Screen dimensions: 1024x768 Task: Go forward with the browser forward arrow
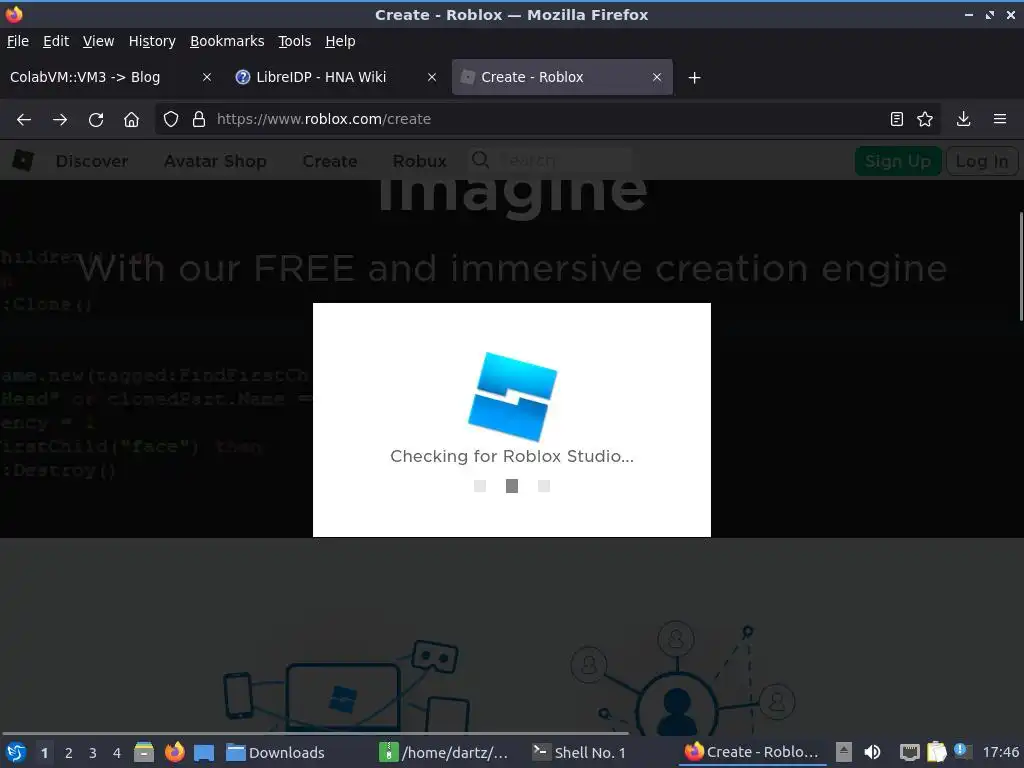[60, 120]
